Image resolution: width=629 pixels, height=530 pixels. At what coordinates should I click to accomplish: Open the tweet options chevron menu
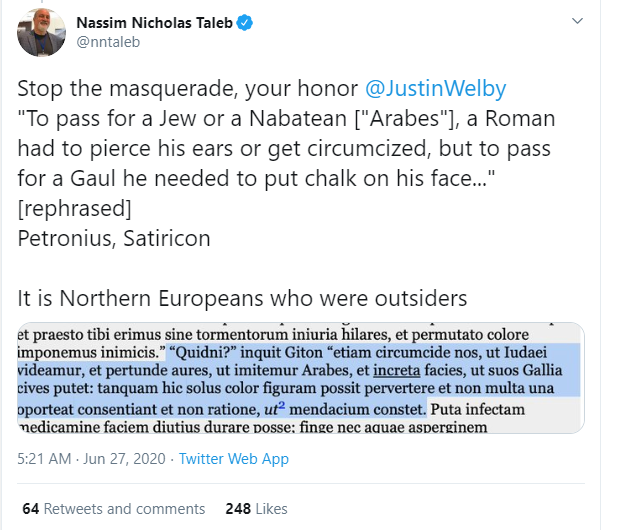pyautogui.click(x=576, y=21)
